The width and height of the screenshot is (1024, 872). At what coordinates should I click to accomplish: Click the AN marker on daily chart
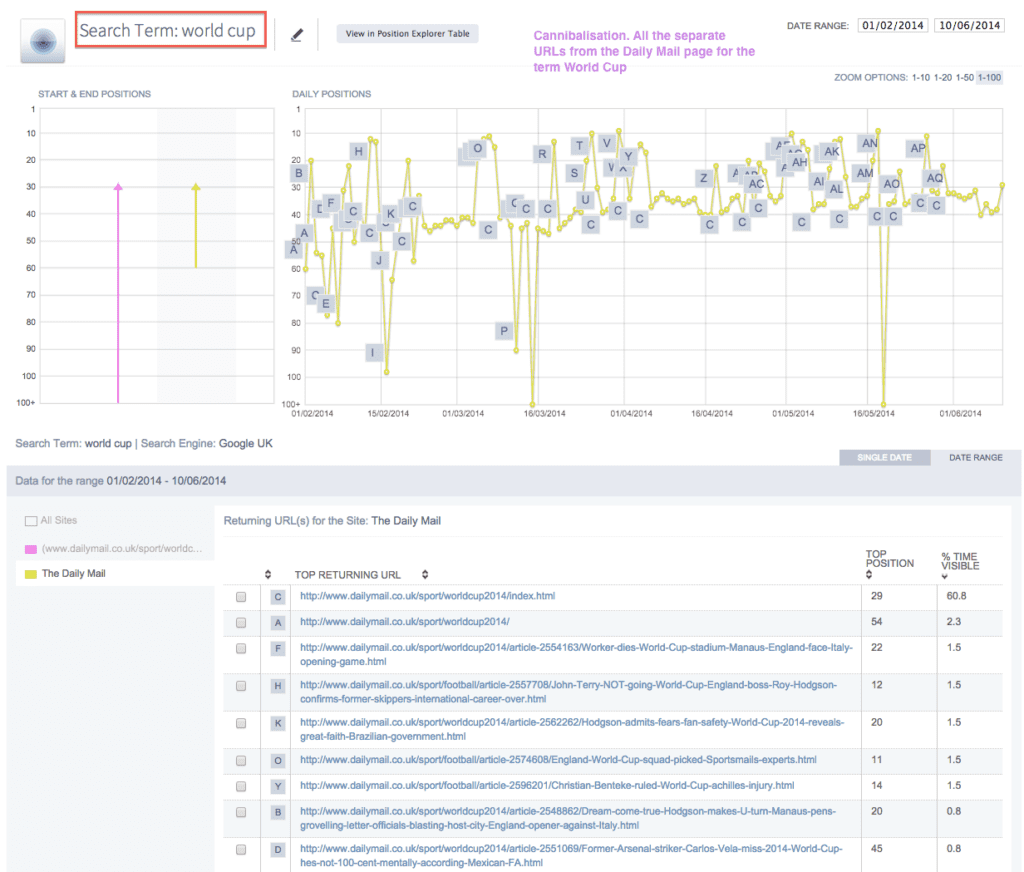[869, 143]
